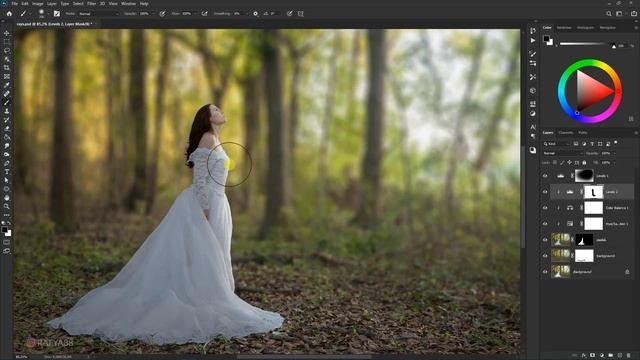The image size is (640, 360).
Task: Toggle lock all in Layers panel
Action: tap(584, 162)
